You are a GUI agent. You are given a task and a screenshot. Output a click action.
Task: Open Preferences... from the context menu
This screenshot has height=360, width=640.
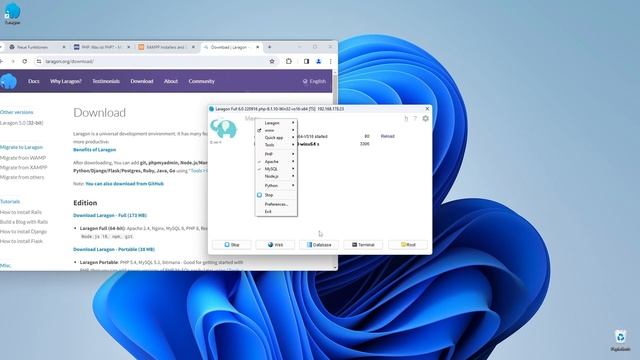click(276, 204)
